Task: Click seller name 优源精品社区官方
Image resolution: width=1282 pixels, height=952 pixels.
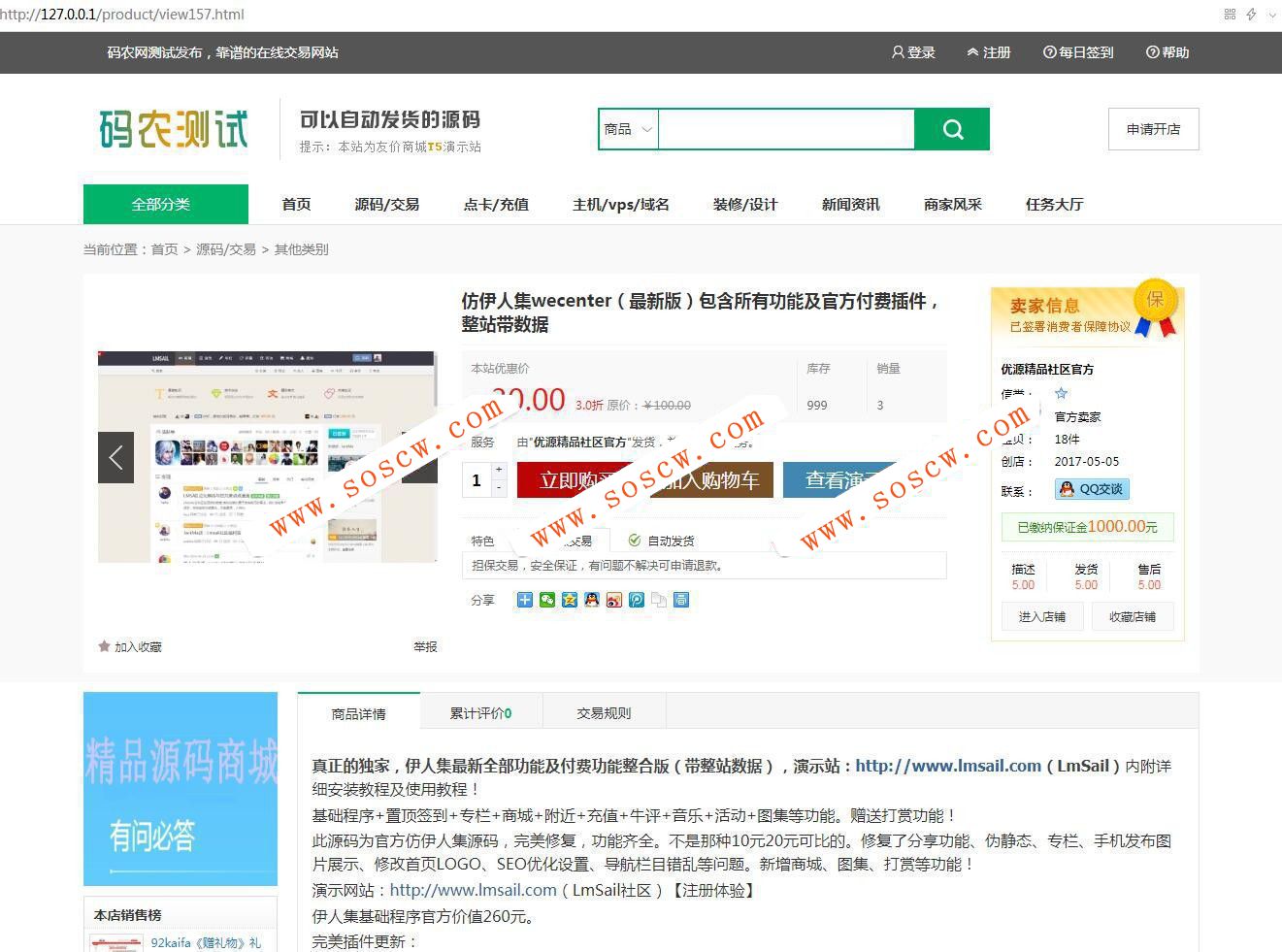Action: coord(1047,369)
